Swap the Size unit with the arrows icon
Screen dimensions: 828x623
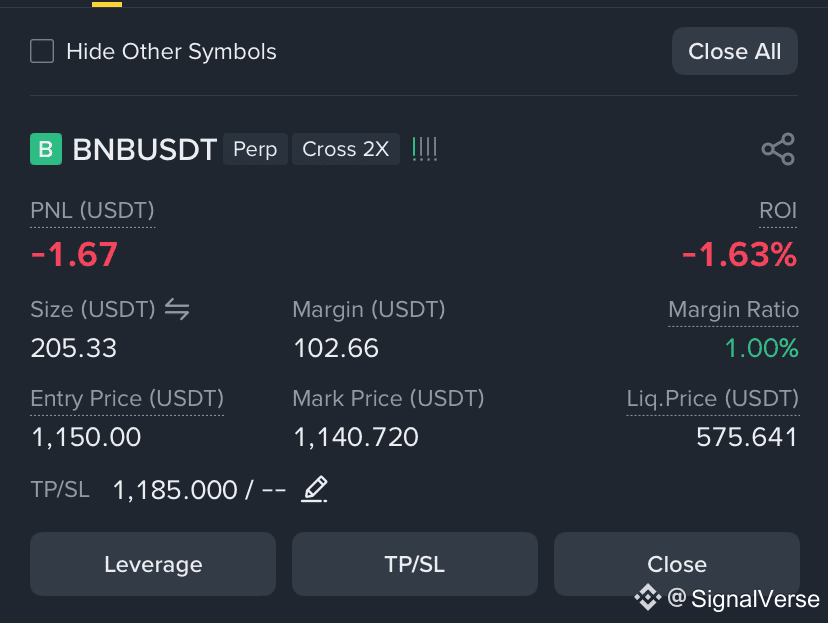(x=177, y=309)
